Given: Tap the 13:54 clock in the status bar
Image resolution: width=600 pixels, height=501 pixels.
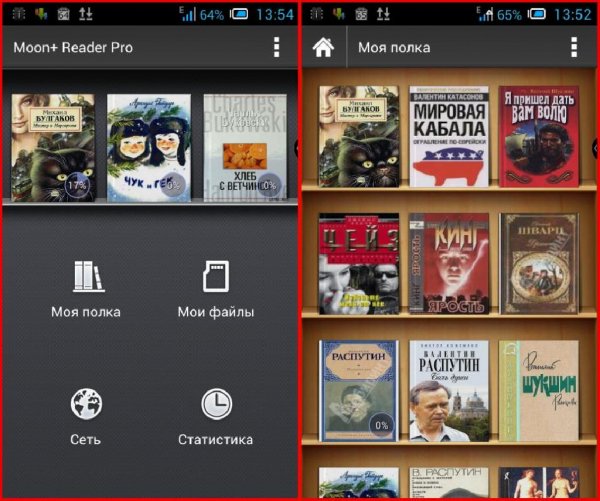Looking at the screenshot, I should 275,15.
